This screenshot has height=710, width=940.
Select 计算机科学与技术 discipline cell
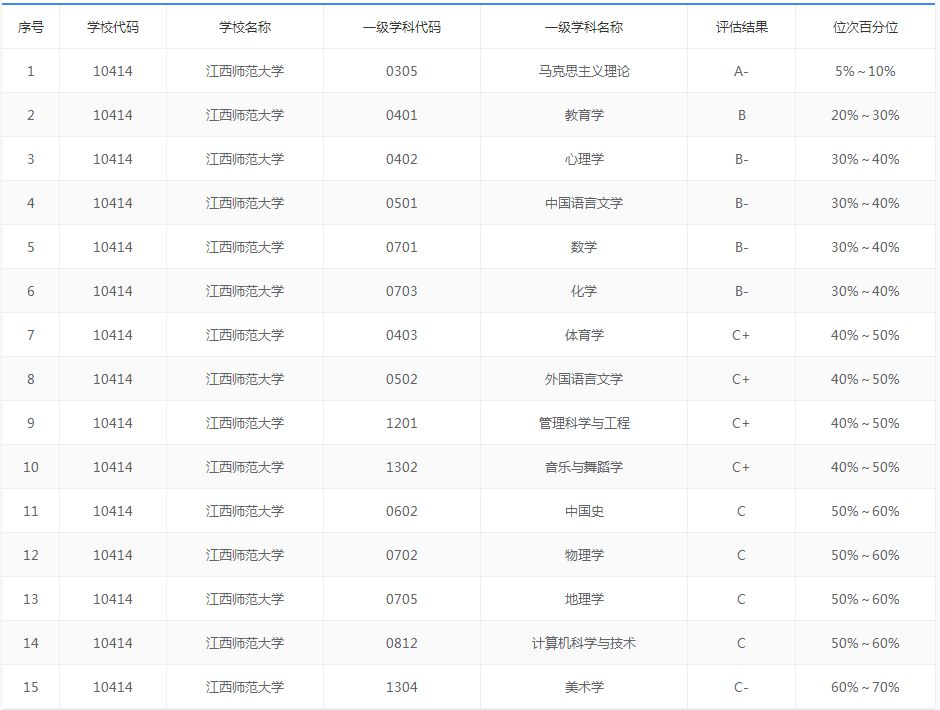583,643
